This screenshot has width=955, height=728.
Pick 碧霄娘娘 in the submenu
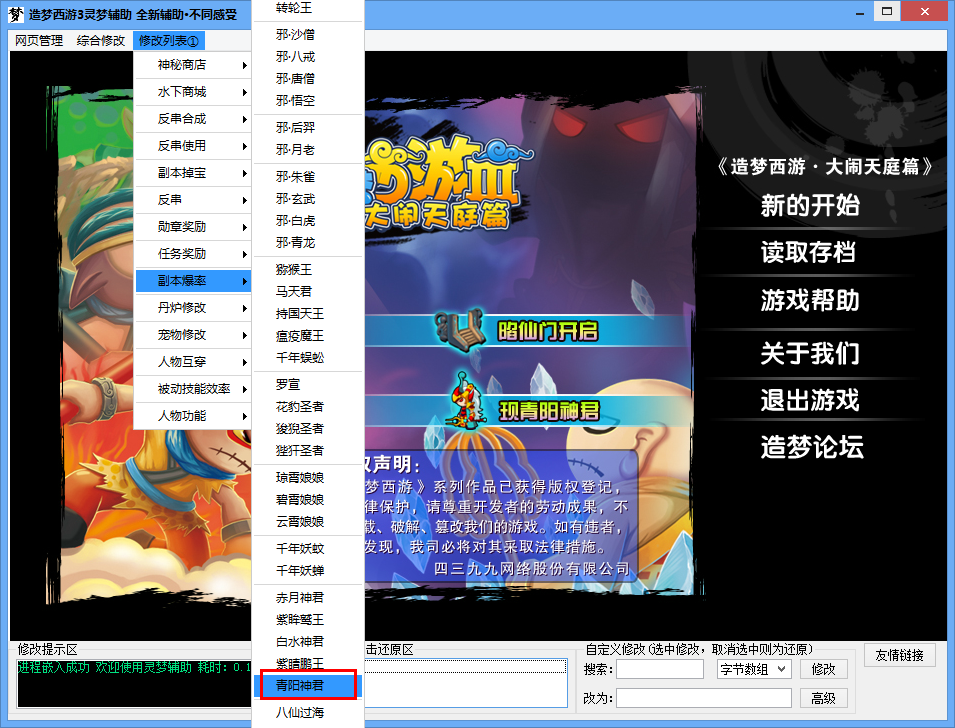pyautogui.click(x=308, y=500)
